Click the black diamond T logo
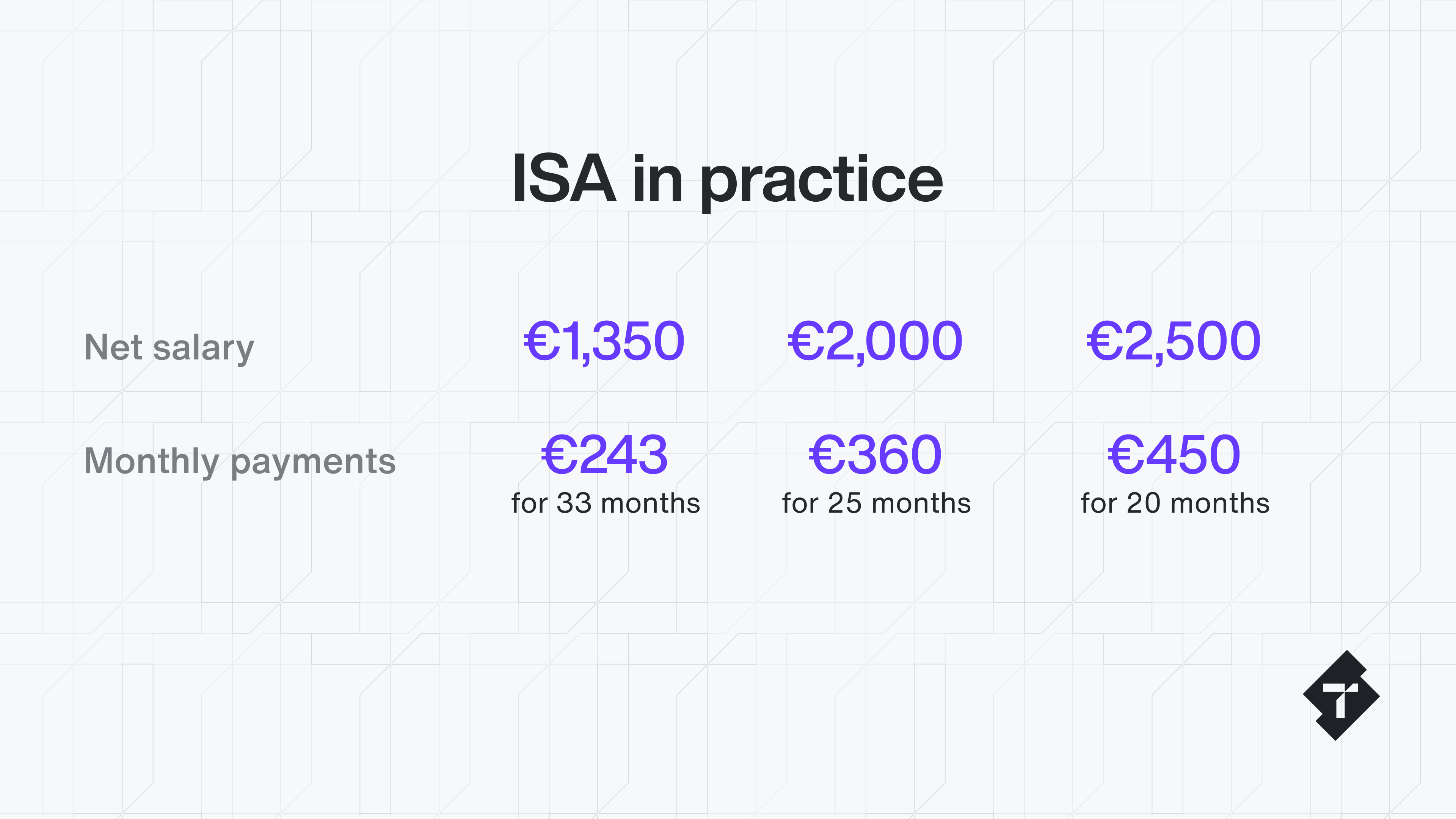 coord(1341,695)
